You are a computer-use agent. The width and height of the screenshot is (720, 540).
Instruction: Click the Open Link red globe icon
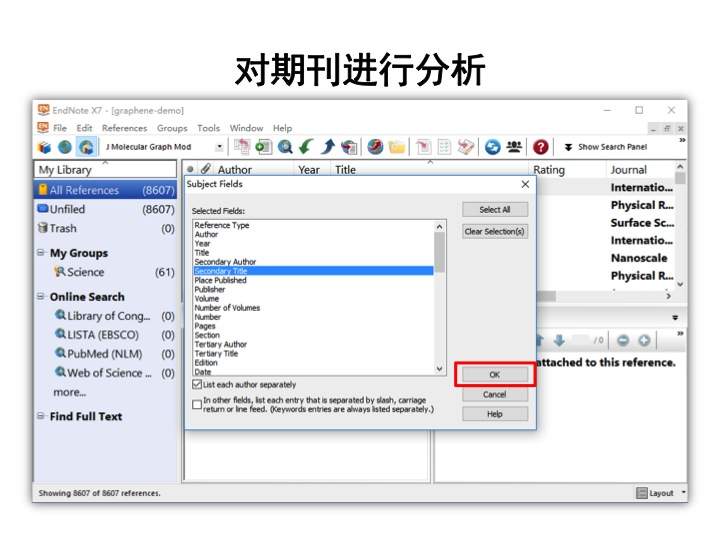coord(375,147)
